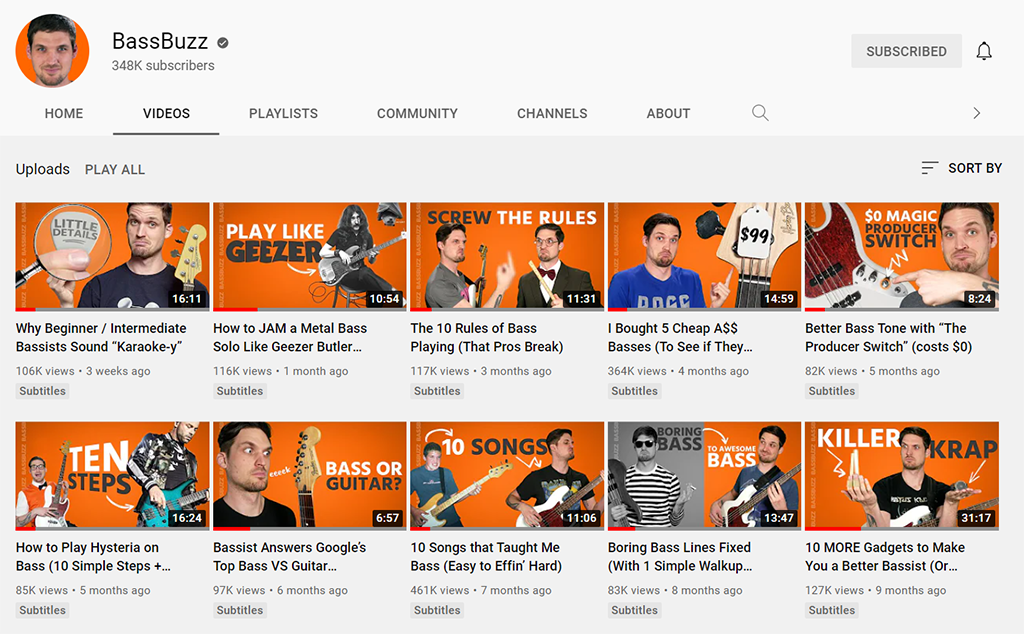The width and height of the screenshot is (1024, 634).
Task: Open title The 10 Rules of Bass Playing
Action: (x=487, y=338)
